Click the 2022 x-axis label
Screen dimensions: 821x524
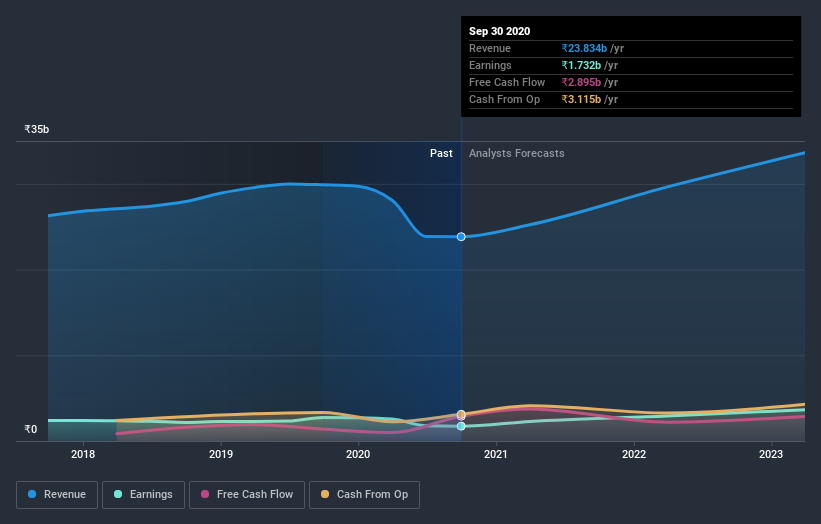point(634,454)
